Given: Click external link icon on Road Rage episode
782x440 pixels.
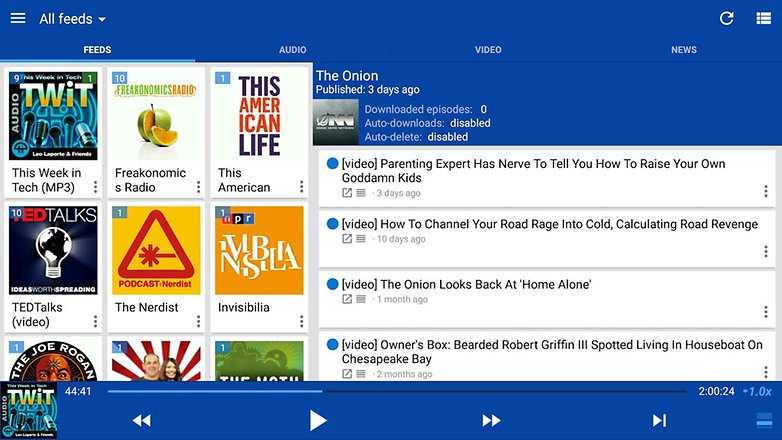Looking at the screenshot, I should 347,239.
